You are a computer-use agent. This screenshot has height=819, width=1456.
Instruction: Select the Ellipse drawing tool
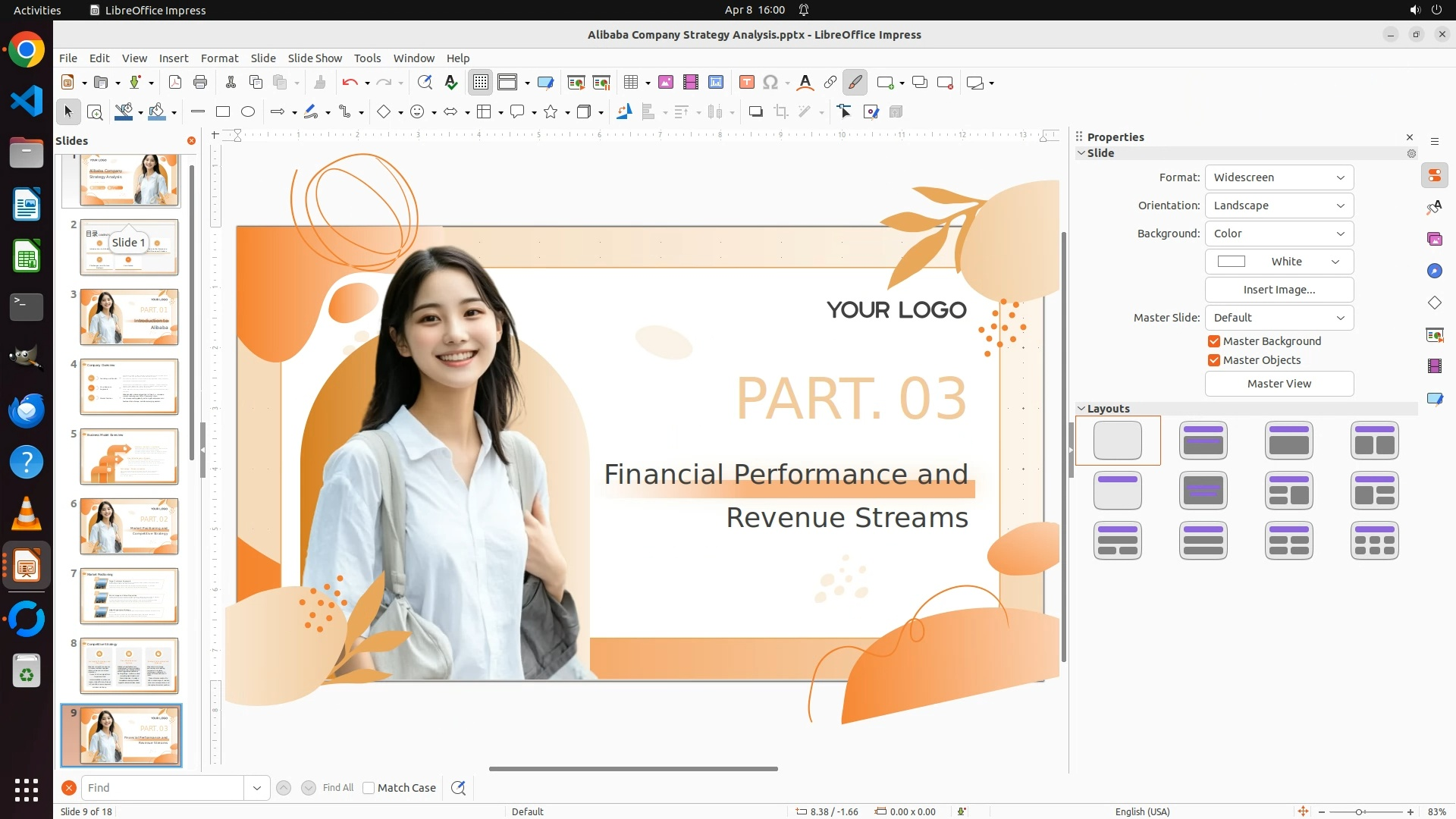pos(248,112)
